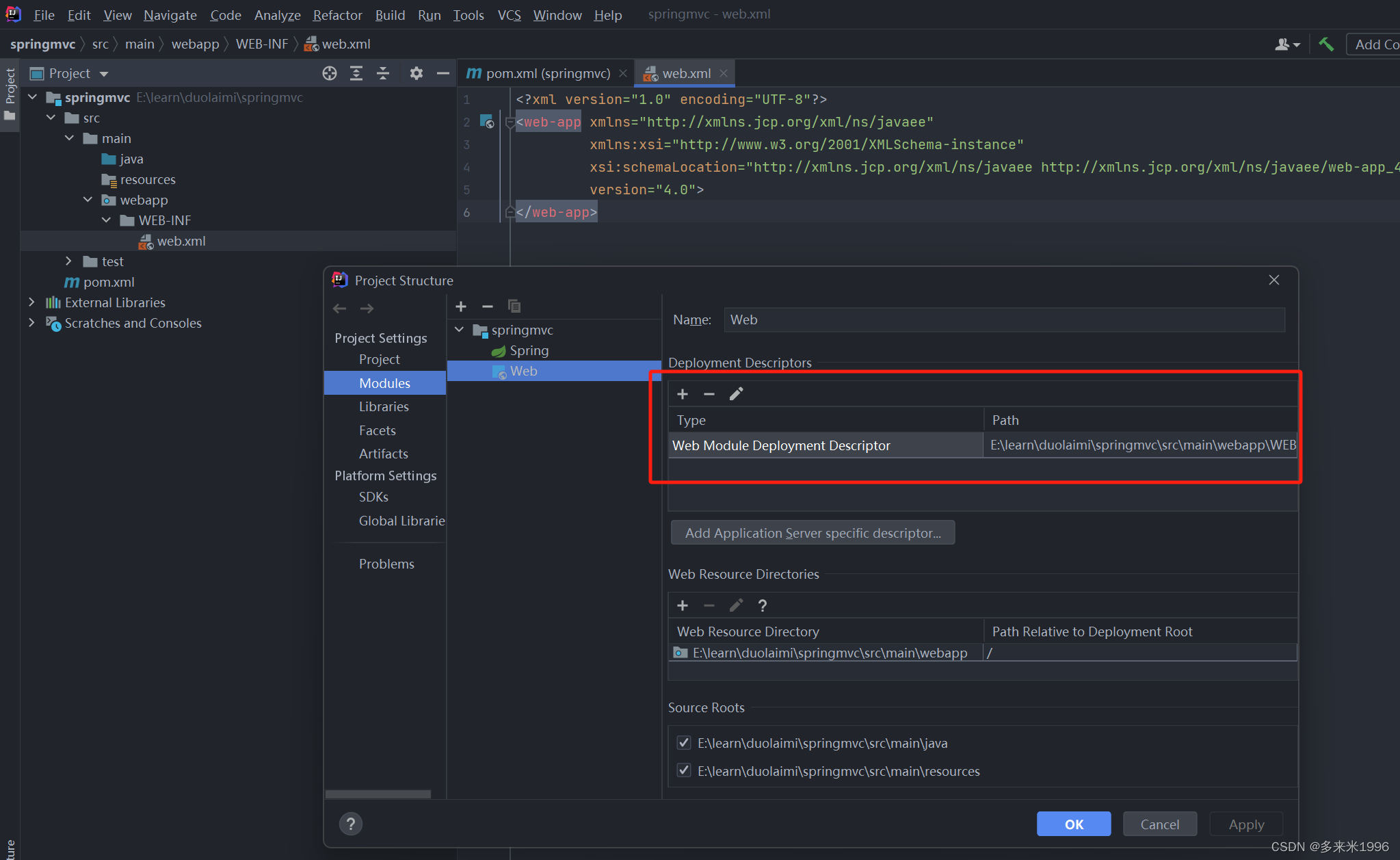
Task: Click help question mark in Web Resource Directories
Action: coord(763,605)
